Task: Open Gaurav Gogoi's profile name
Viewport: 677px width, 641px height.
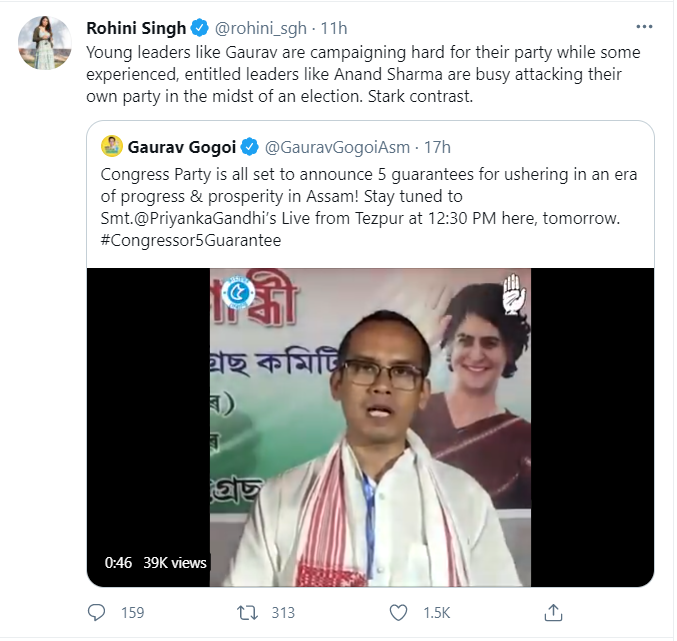Action: tap(182, 147)
